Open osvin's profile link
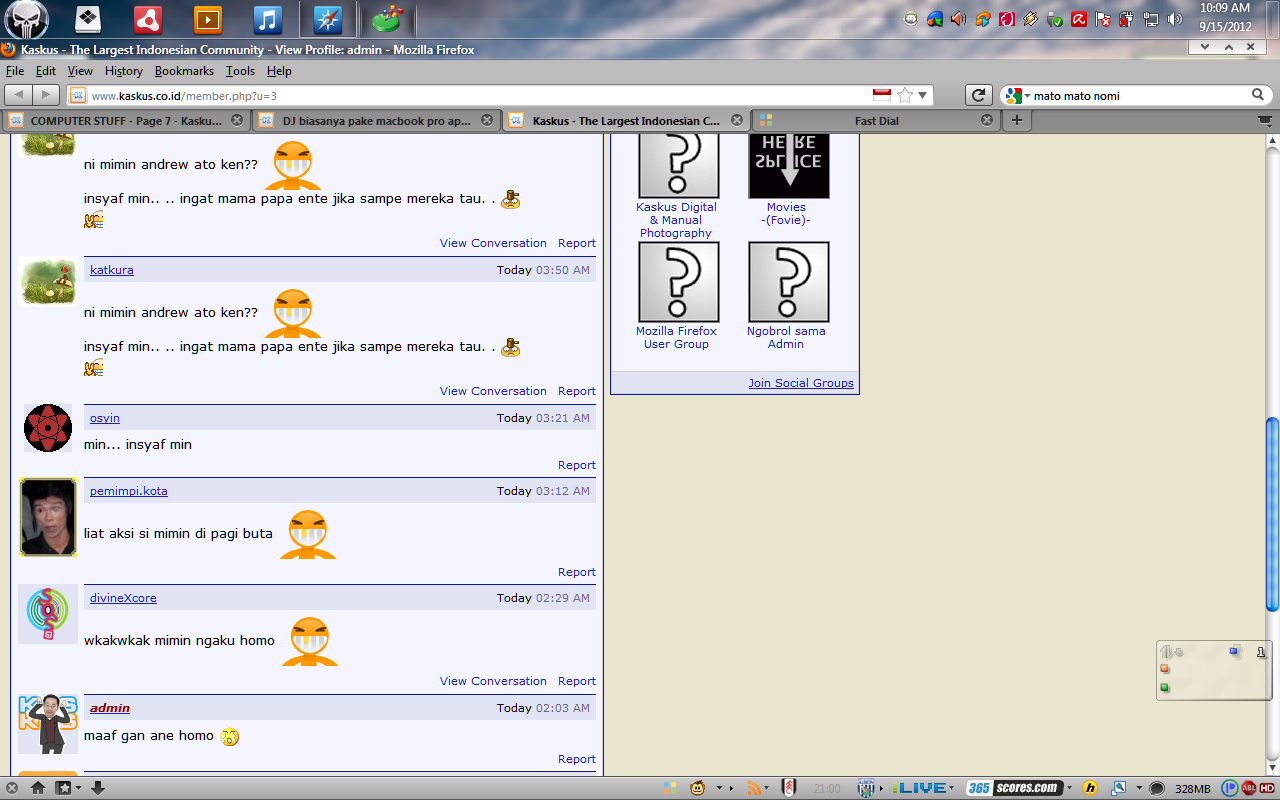Screen dimensions: 1280x800 pyautogui.click(x=105, y=418)
